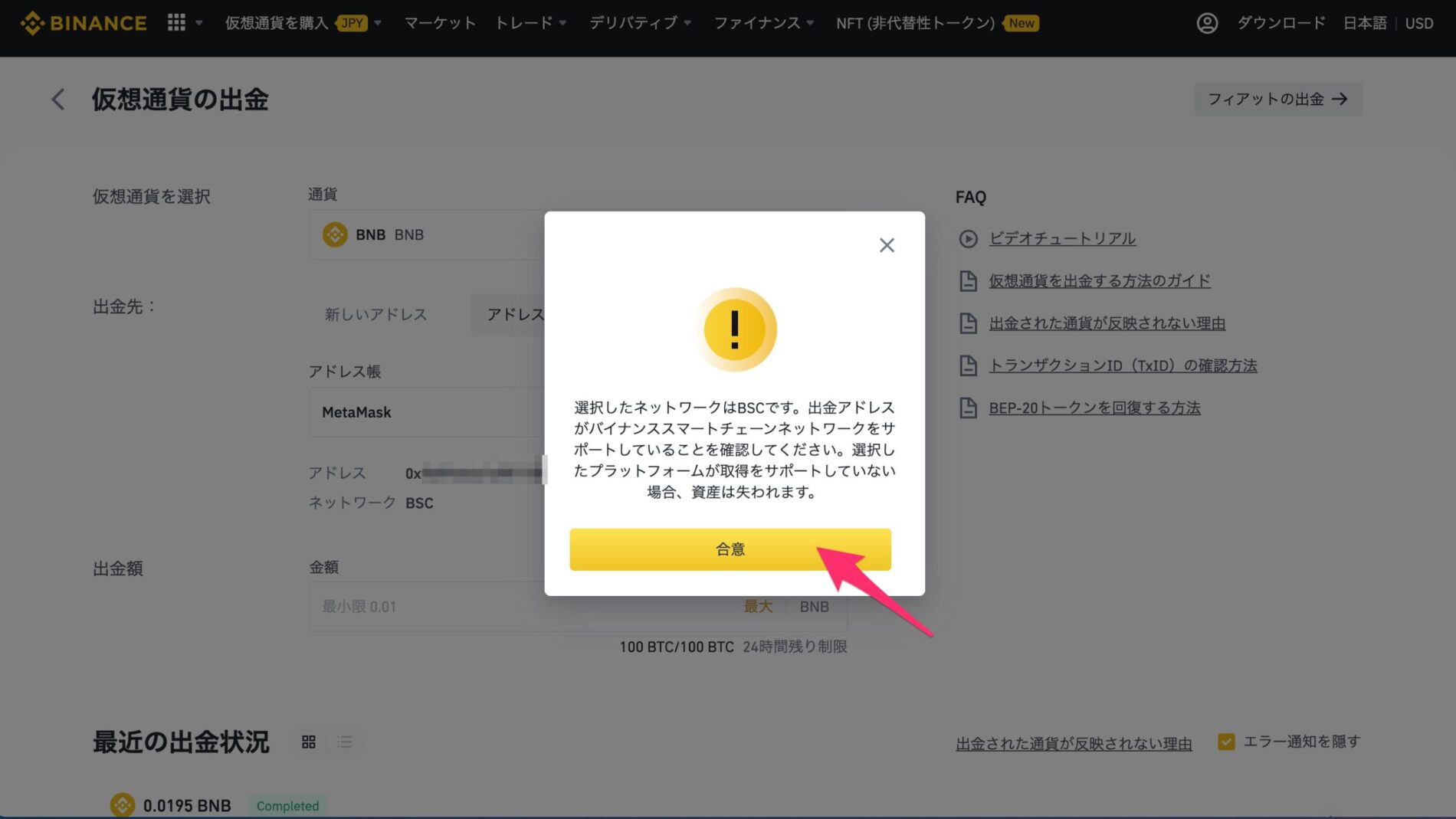This screenshot has height=819, width=1456.
Task: Click the Binance logo
Action: (x=84, y=23)
